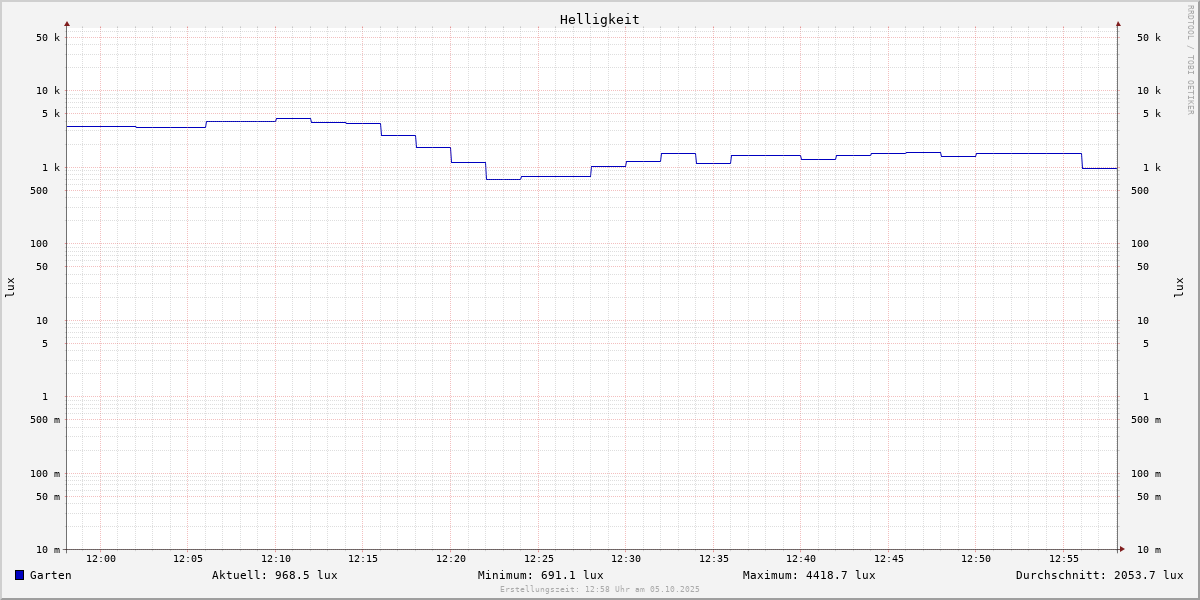
Task: Click the RRDTOOL / TOBI OETIKER watermark
Action: (1190, 60)
